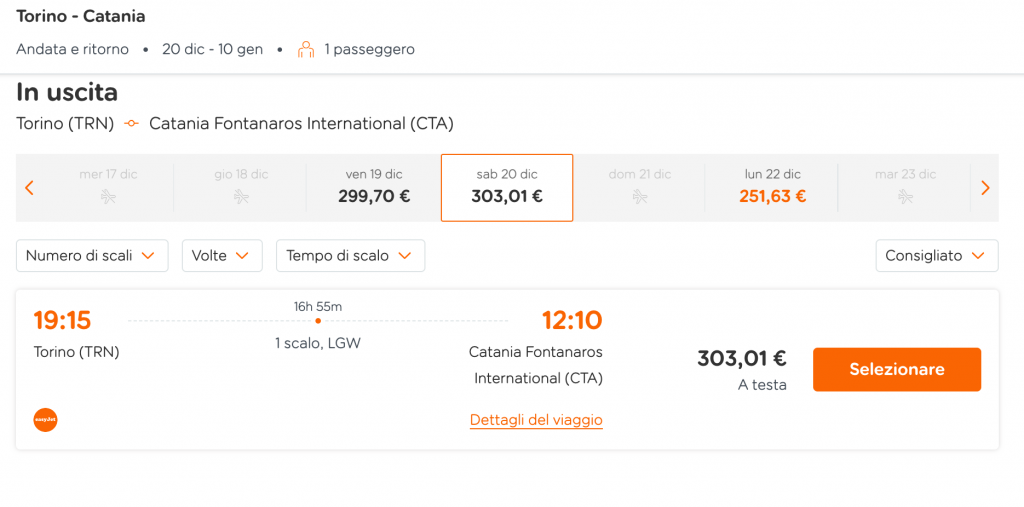1024x507 pixels.
Task: Click the 1 passeggero summary text
Action: [x=370, y=50]
